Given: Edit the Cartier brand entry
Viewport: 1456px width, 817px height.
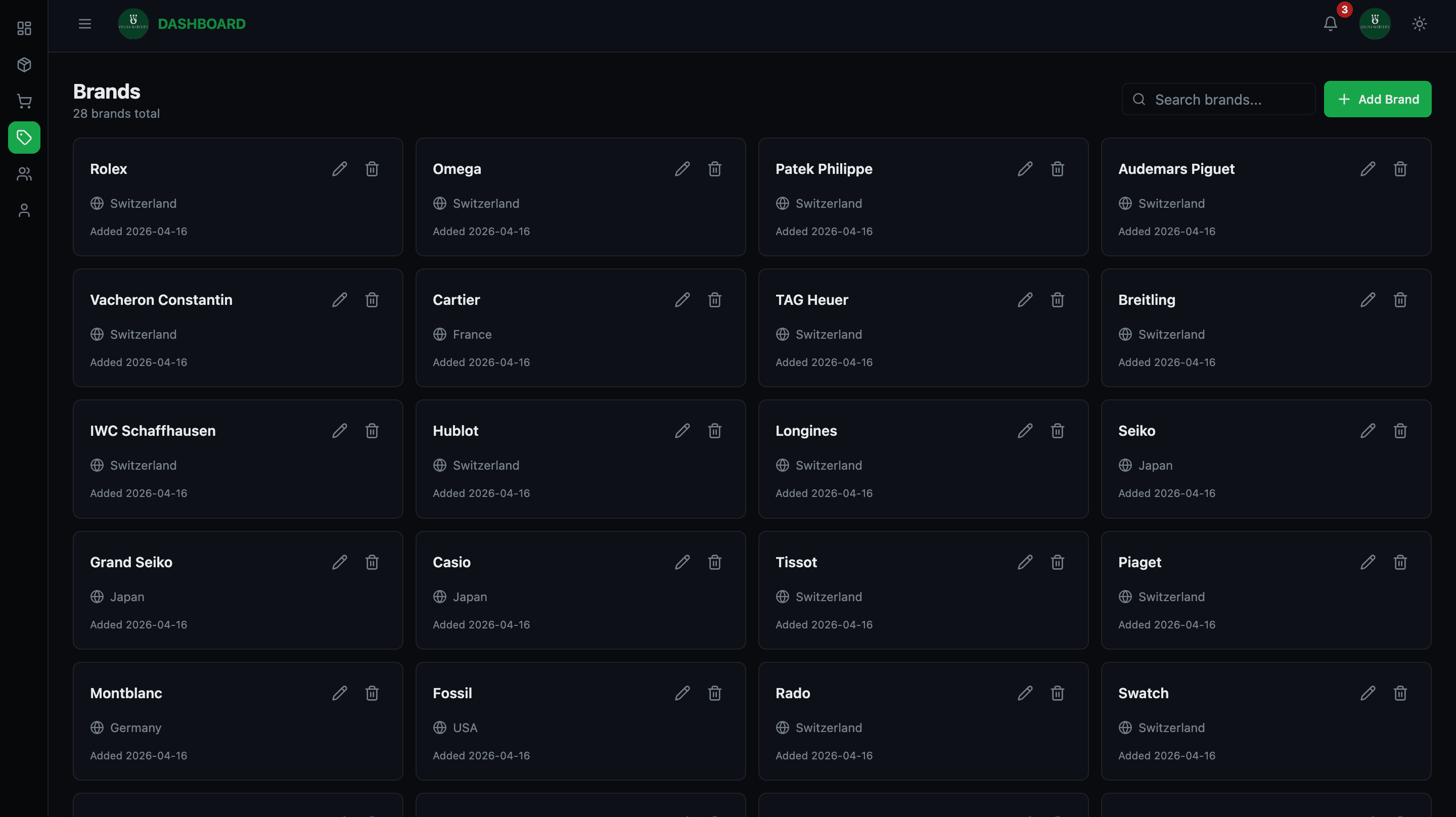Looking at the screenshot, I should tap(682, 300).
